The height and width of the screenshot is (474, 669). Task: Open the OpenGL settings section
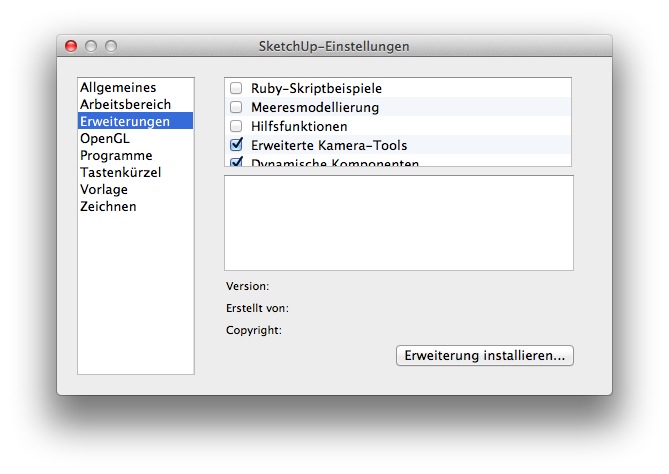coord(105,139)
